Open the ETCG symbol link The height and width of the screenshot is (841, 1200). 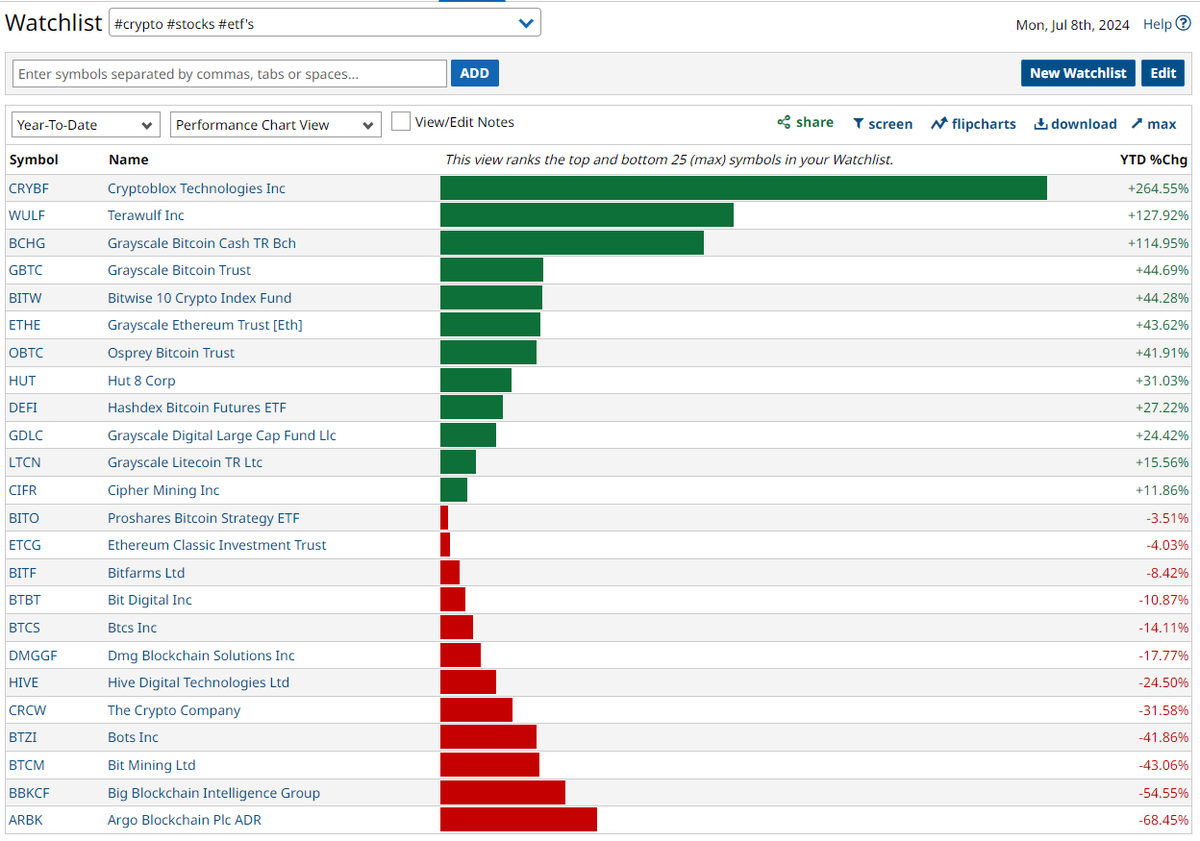[25, 545]
